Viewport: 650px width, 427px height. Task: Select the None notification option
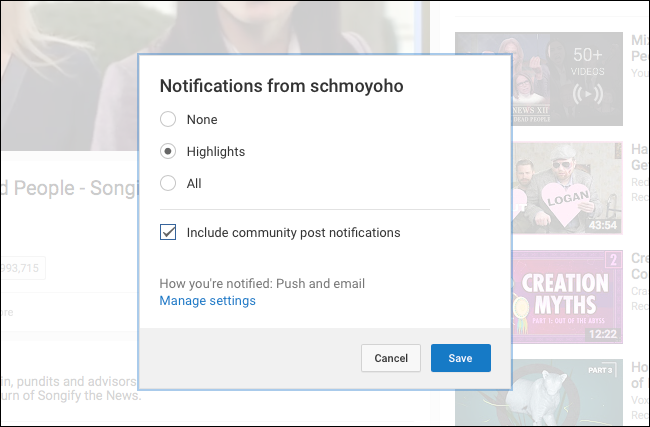click(168, 120)
